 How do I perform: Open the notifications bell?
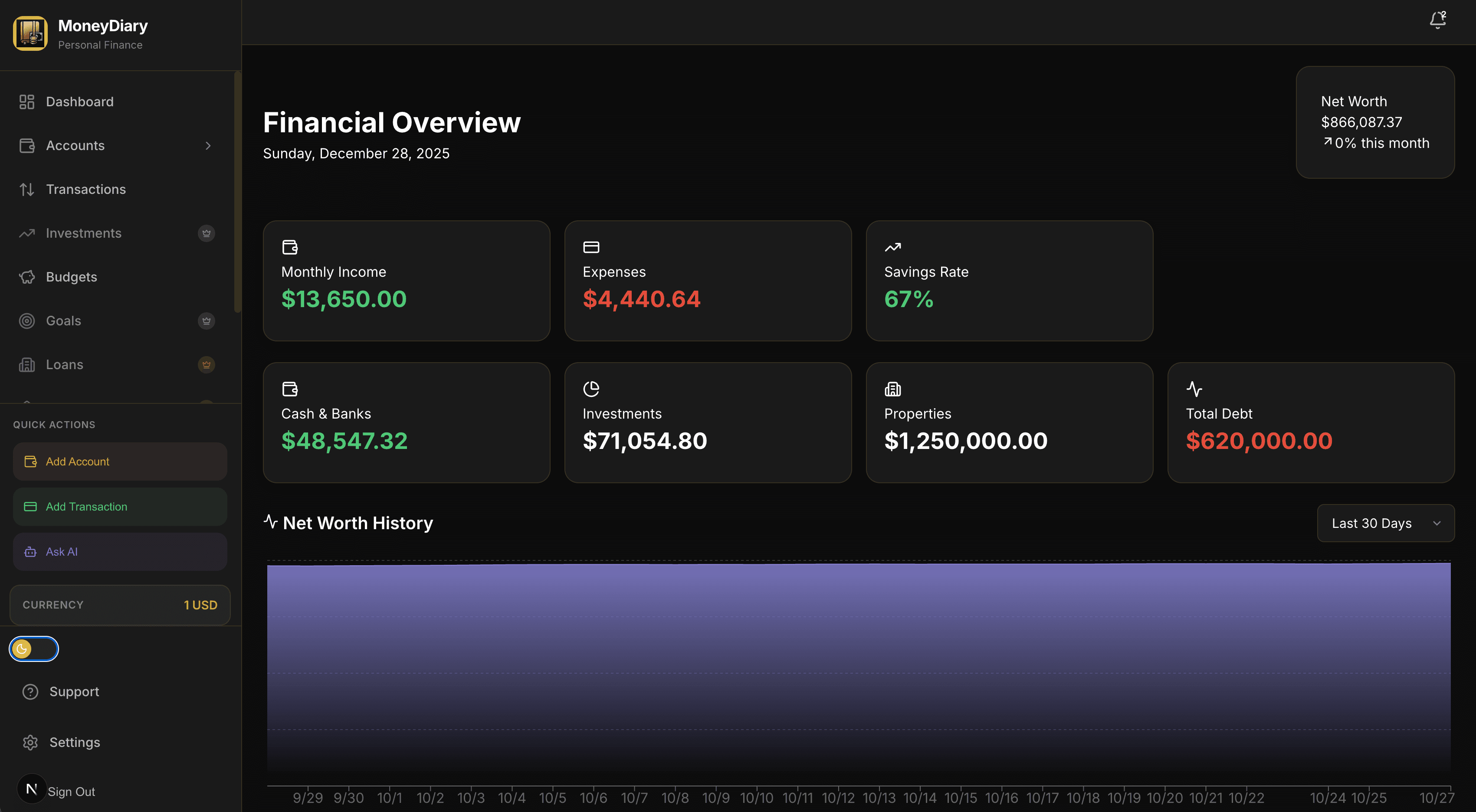1437,20
